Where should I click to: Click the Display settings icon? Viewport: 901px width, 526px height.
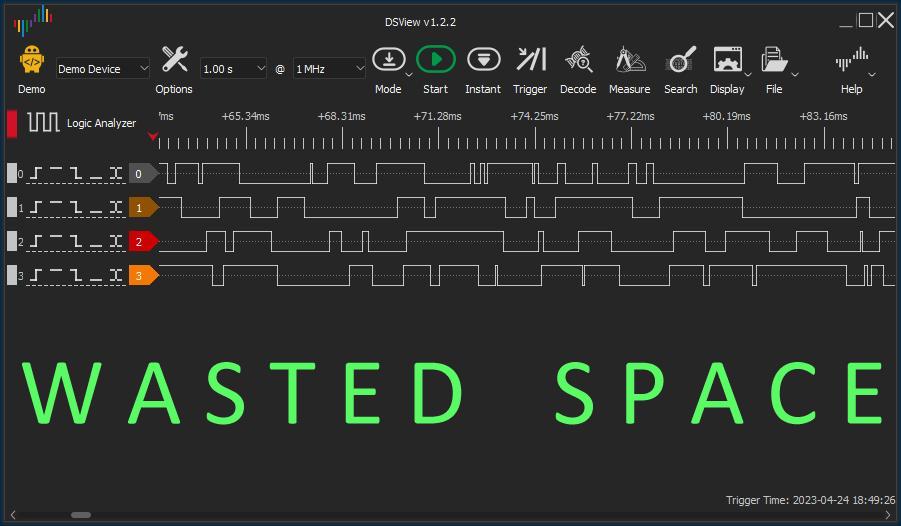click(x=727, y=59)
